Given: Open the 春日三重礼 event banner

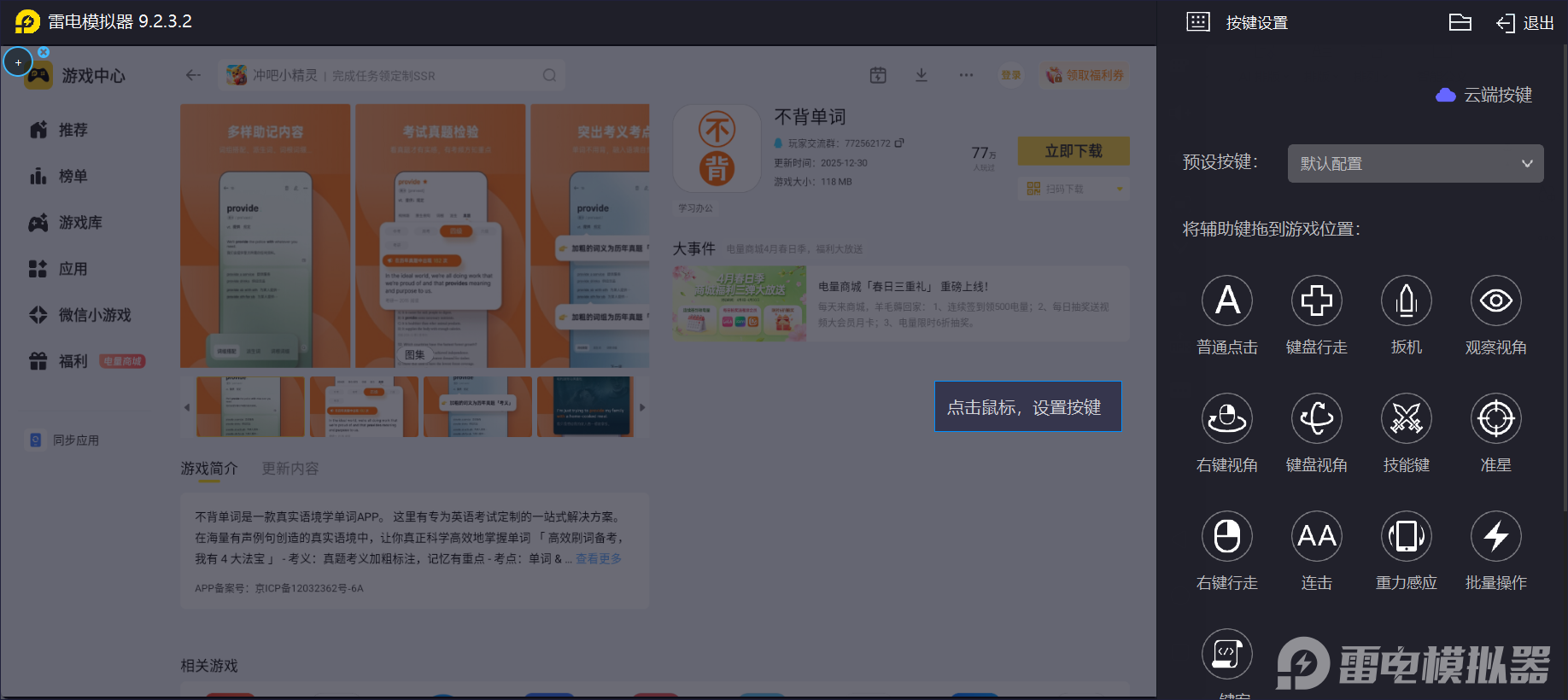Looking at the screenshot, I should tap(901, 304).
